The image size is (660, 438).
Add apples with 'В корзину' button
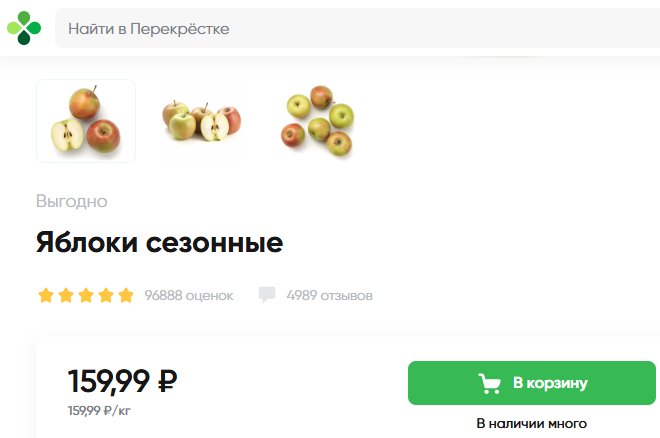(532, 383)
